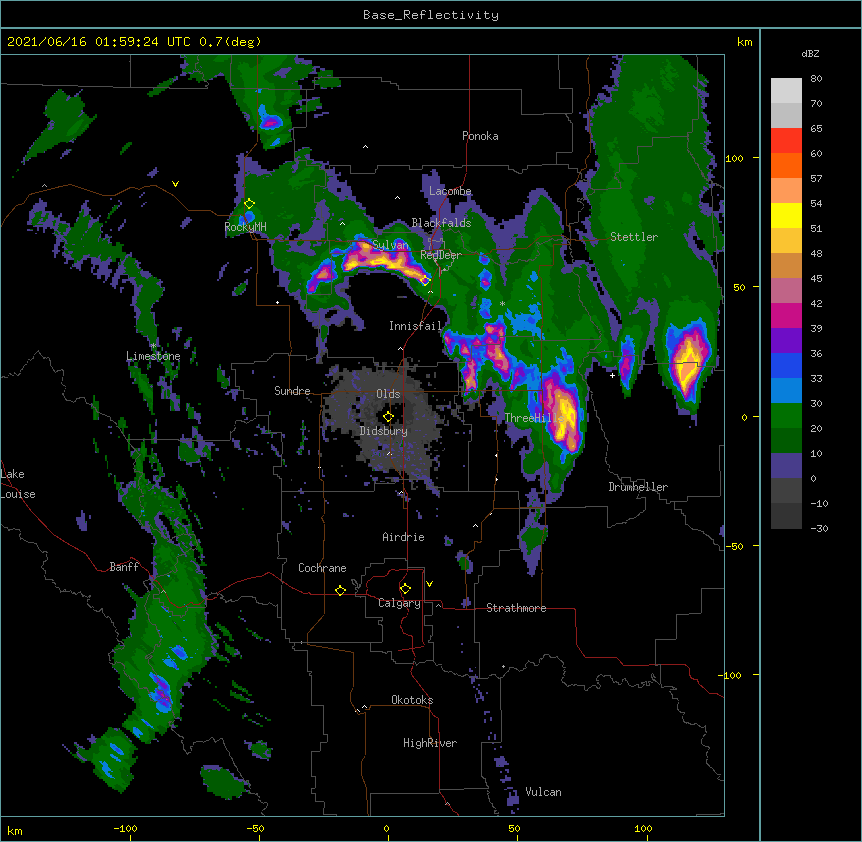
Task: Pick the red 60–65 dBZ legend swatch
Action: (x=786, y=141)
